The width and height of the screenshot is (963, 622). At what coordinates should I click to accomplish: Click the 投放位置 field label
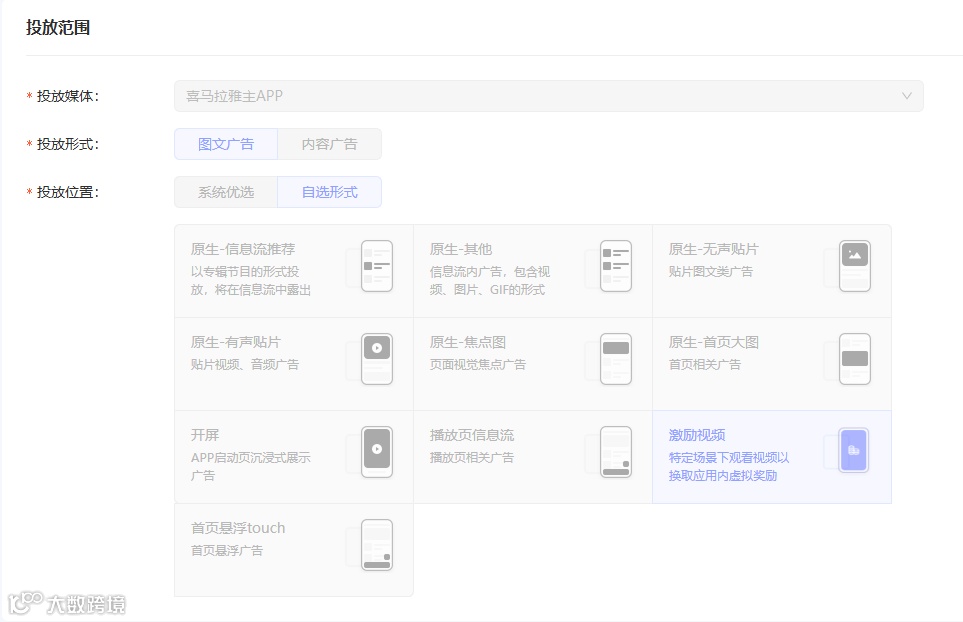pos(67,192)
